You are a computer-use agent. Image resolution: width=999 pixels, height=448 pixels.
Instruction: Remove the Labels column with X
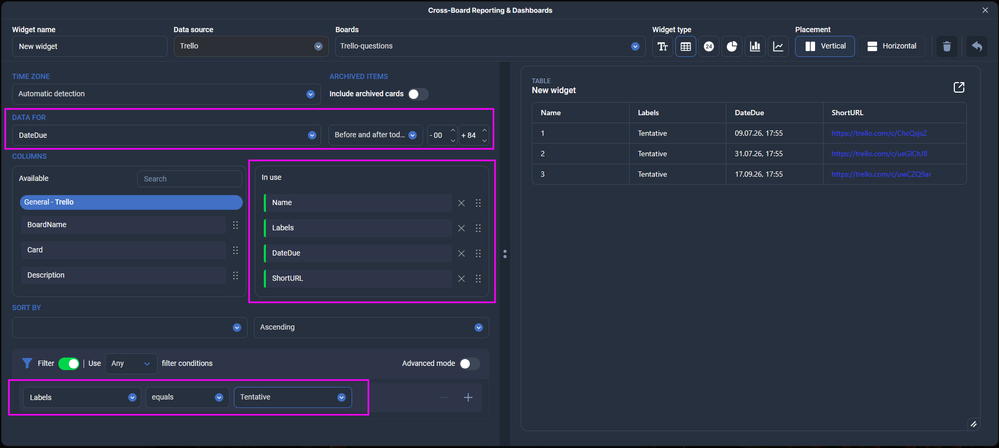(461, 228)
